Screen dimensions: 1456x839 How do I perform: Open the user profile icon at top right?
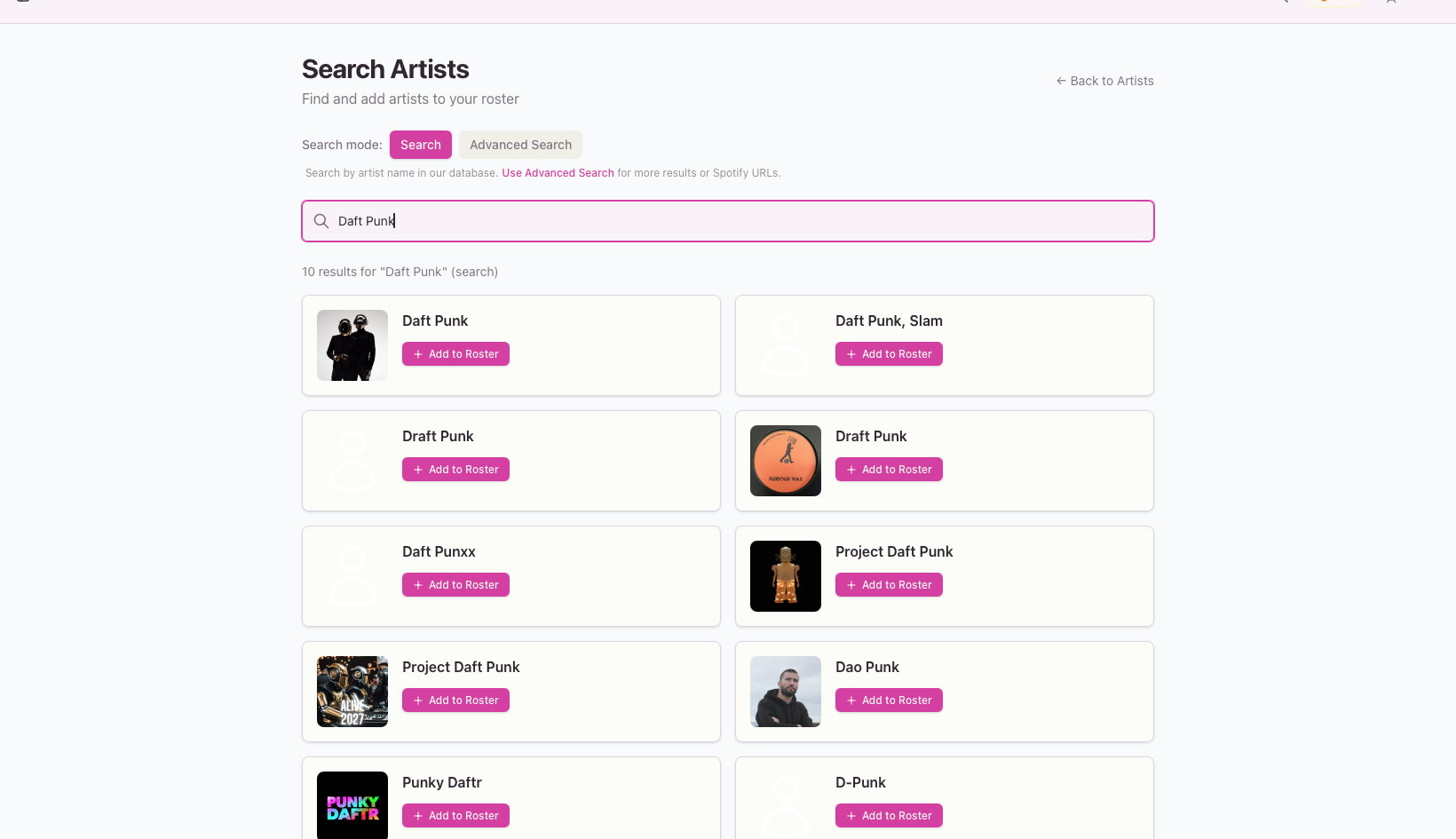(1390, 2)
